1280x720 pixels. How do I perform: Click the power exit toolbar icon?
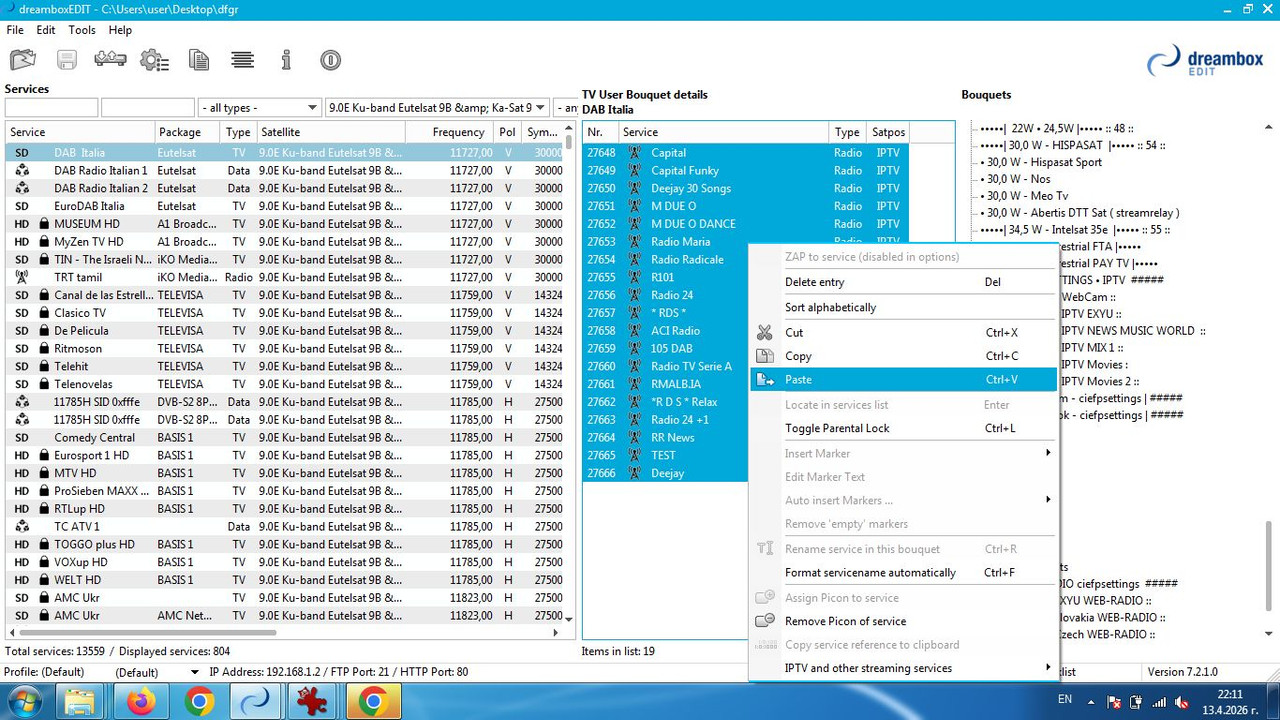tap(331, 60)
